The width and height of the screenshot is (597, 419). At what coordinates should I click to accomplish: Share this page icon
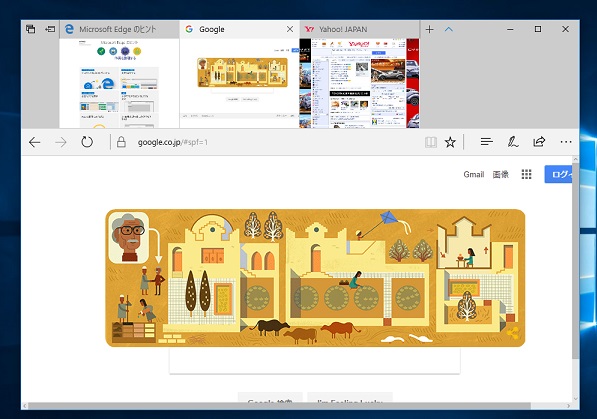(539, 142)
